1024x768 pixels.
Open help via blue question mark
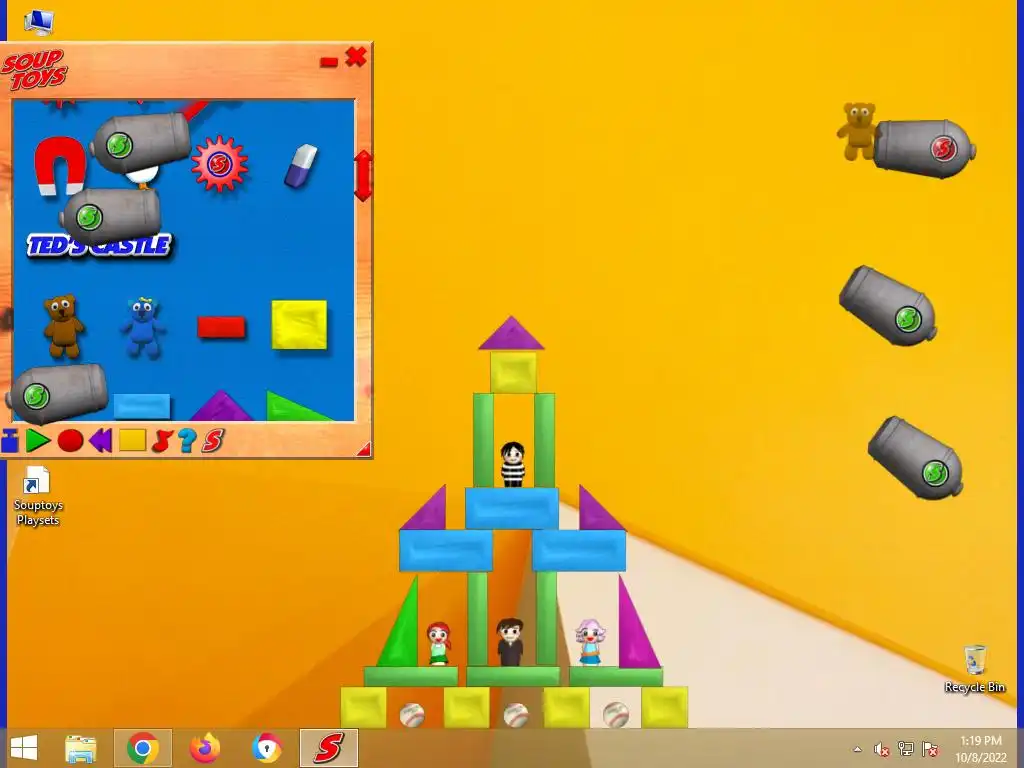(187, 441)
